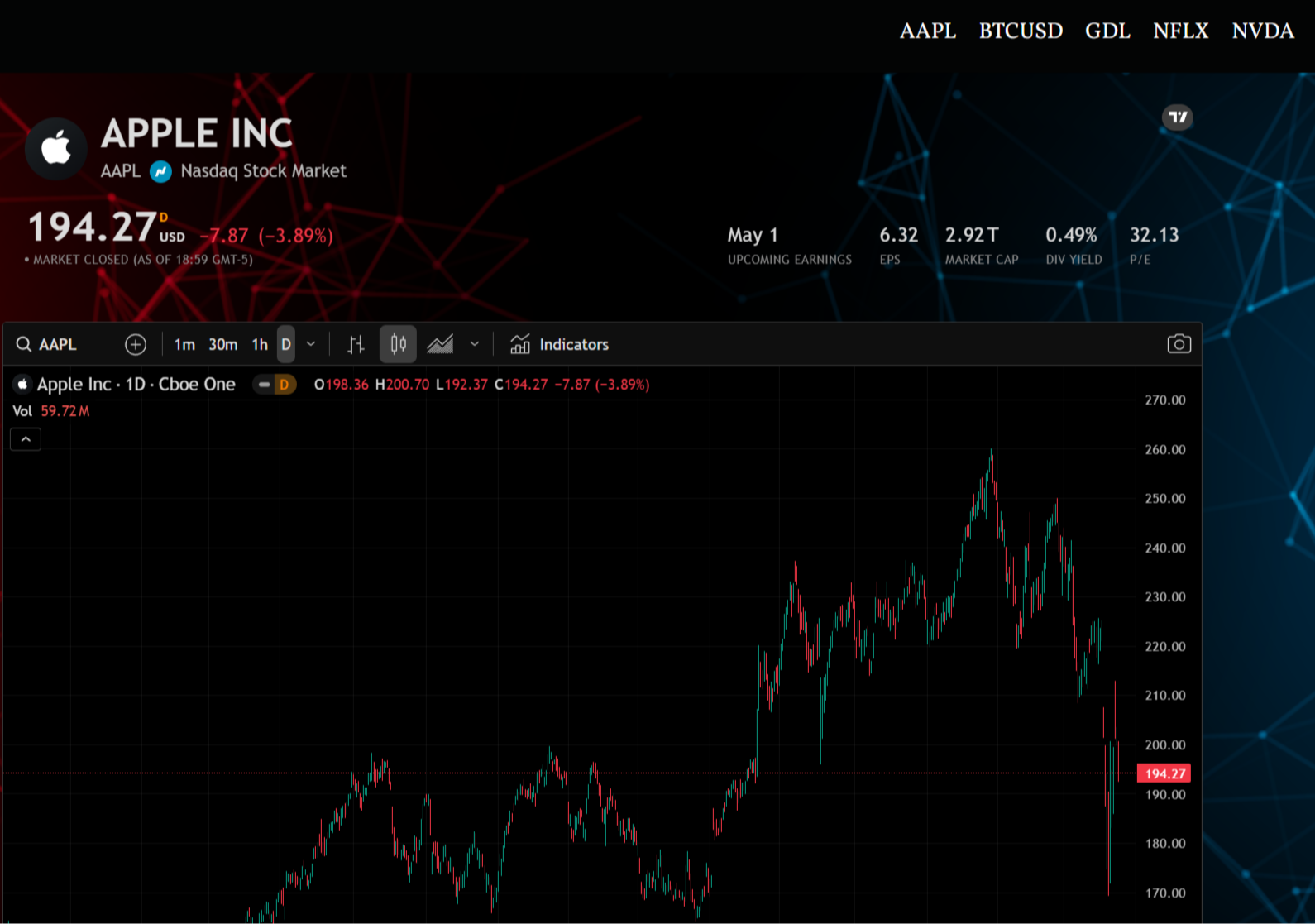Click the APPLE INC heading
The width and height of the screenshot is (1315, 924).
pos(197,133)
